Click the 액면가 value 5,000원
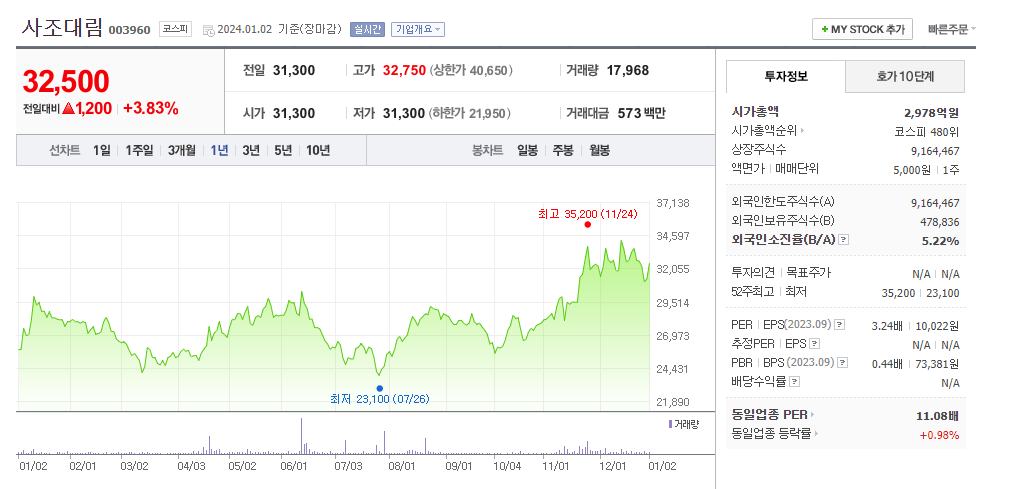This screenshot has height=489, width=1016. [912, 170]
